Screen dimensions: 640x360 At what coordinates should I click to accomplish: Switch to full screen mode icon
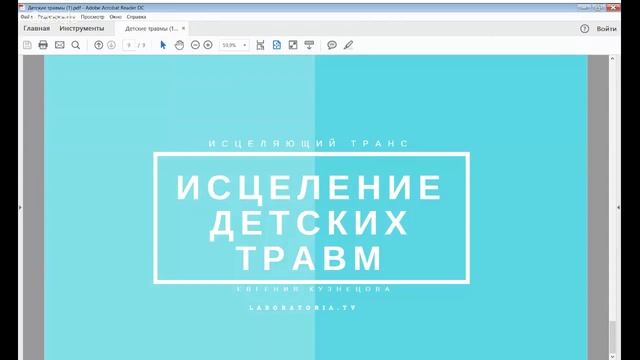tap(293, 45)
